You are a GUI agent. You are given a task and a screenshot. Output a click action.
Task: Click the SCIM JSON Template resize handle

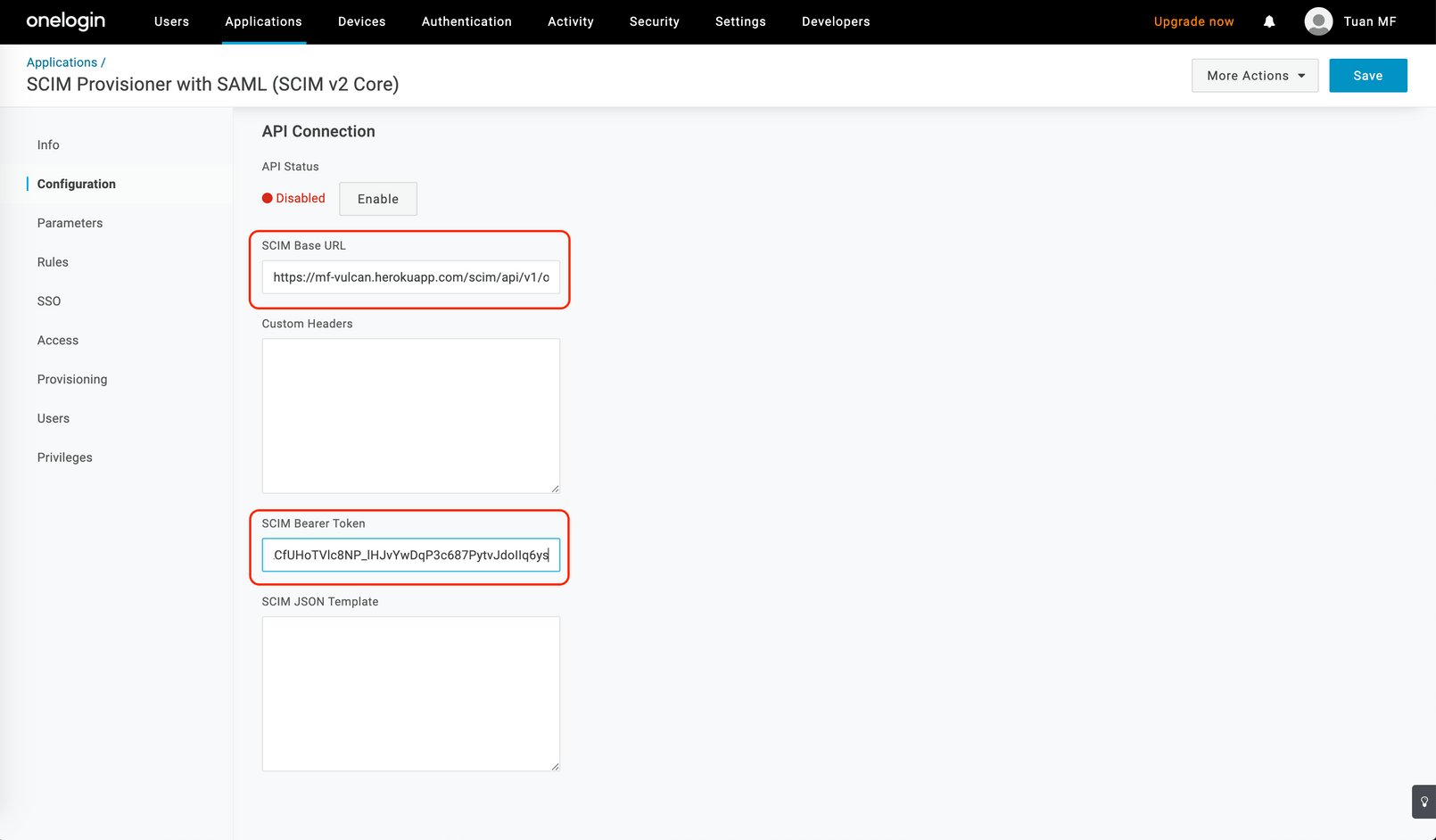(555, 766)
